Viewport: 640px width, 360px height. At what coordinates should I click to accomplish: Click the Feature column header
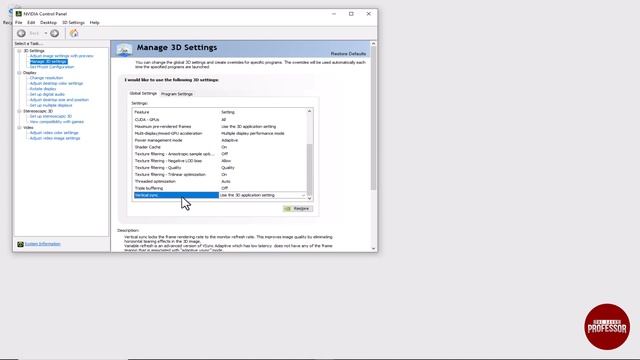142,112
